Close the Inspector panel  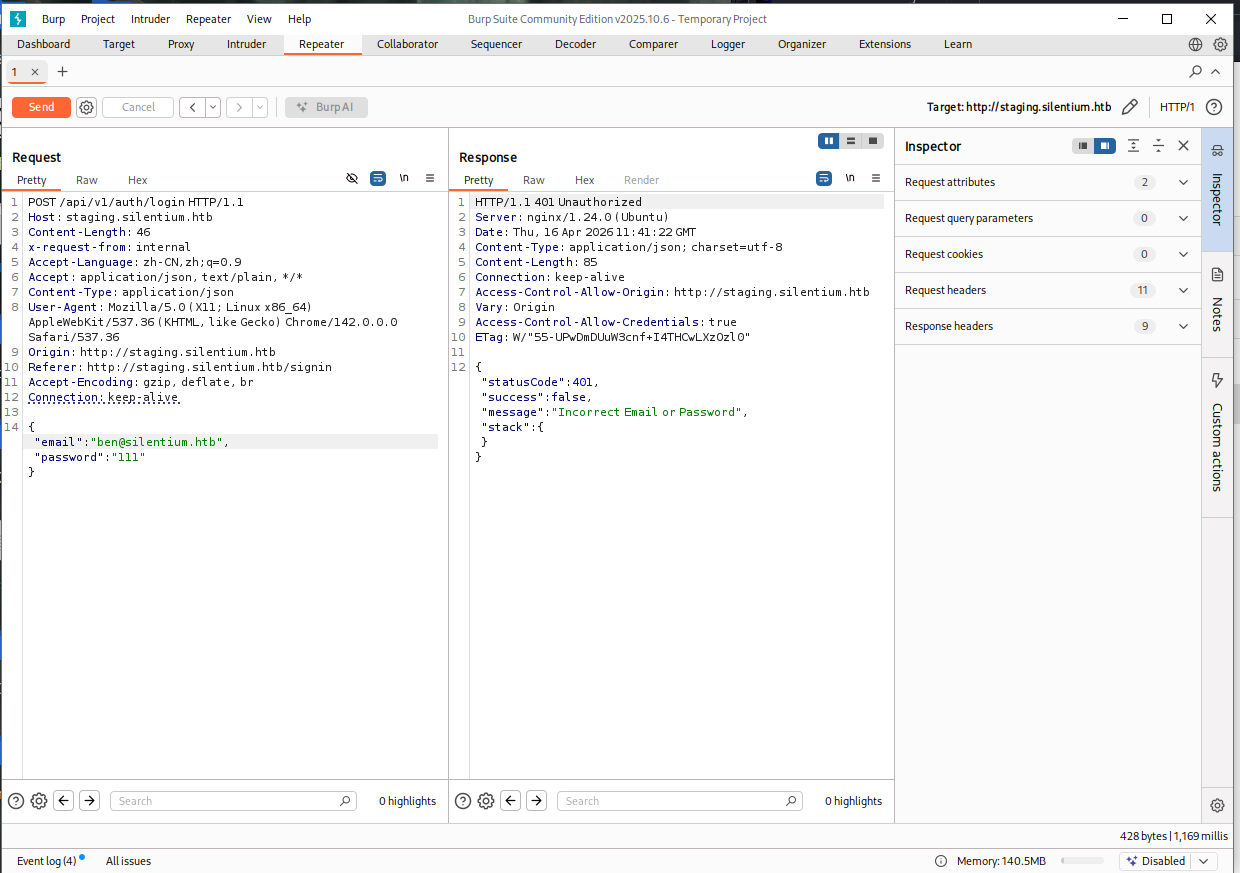tap(1183, 146)
